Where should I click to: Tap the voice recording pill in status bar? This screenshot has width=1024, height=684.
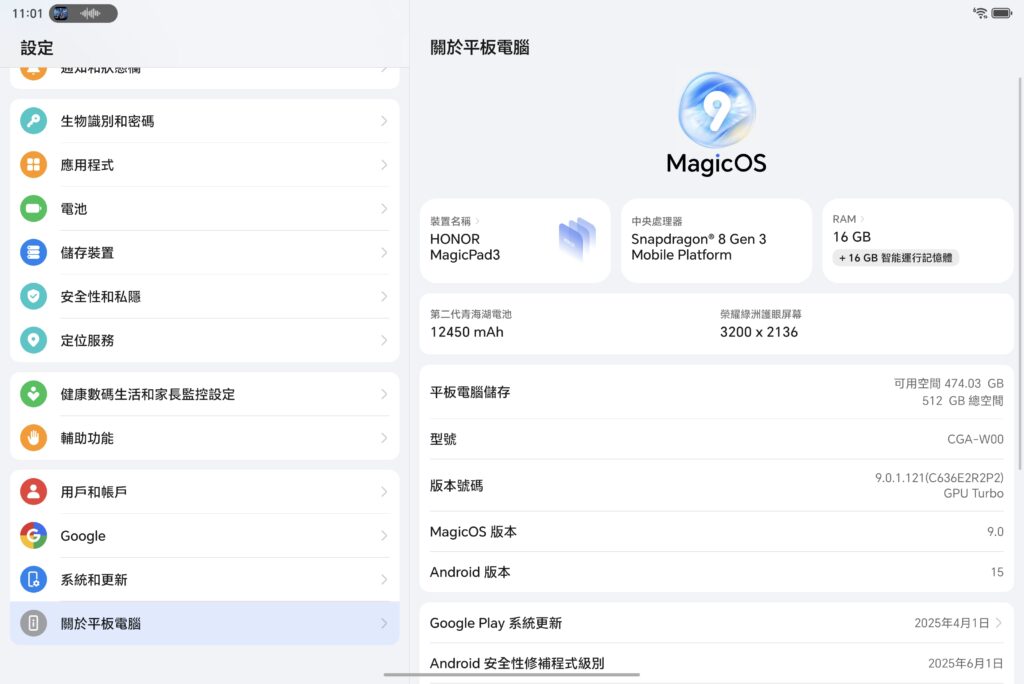point(83,13)
